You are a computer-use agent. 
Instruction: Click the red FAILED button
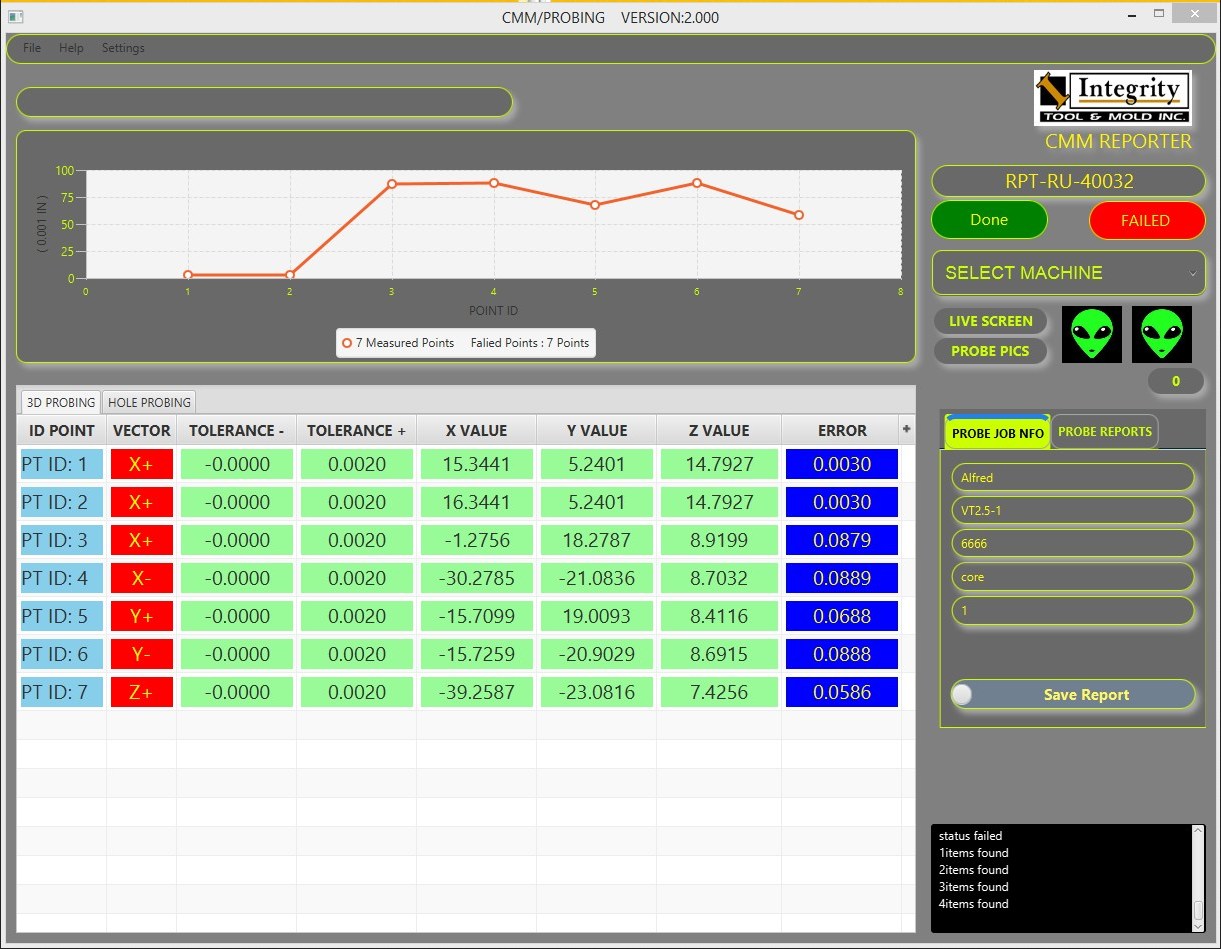point(1146,220)
